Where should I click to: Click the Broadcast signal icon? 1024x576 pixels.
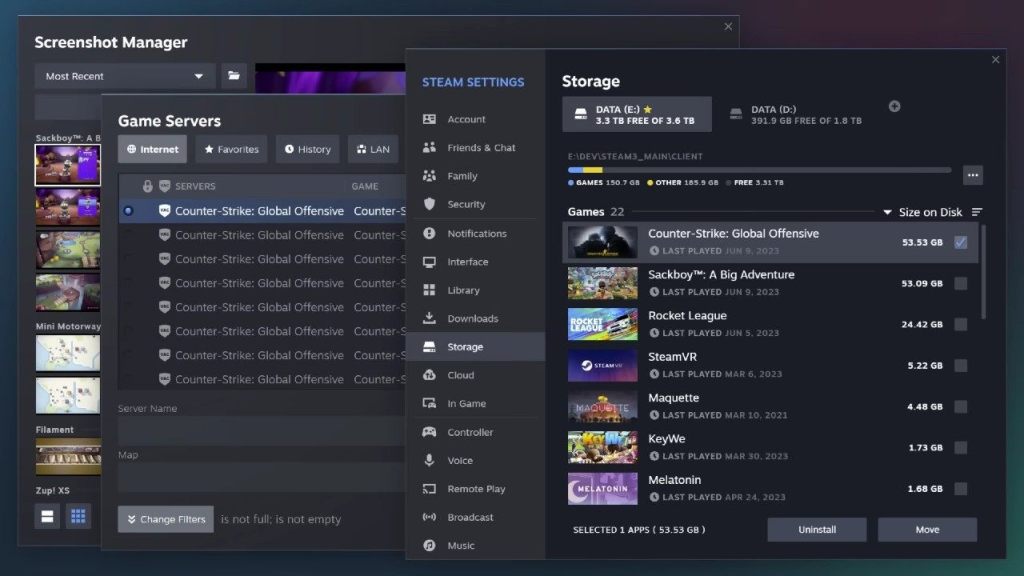[429, 517]
